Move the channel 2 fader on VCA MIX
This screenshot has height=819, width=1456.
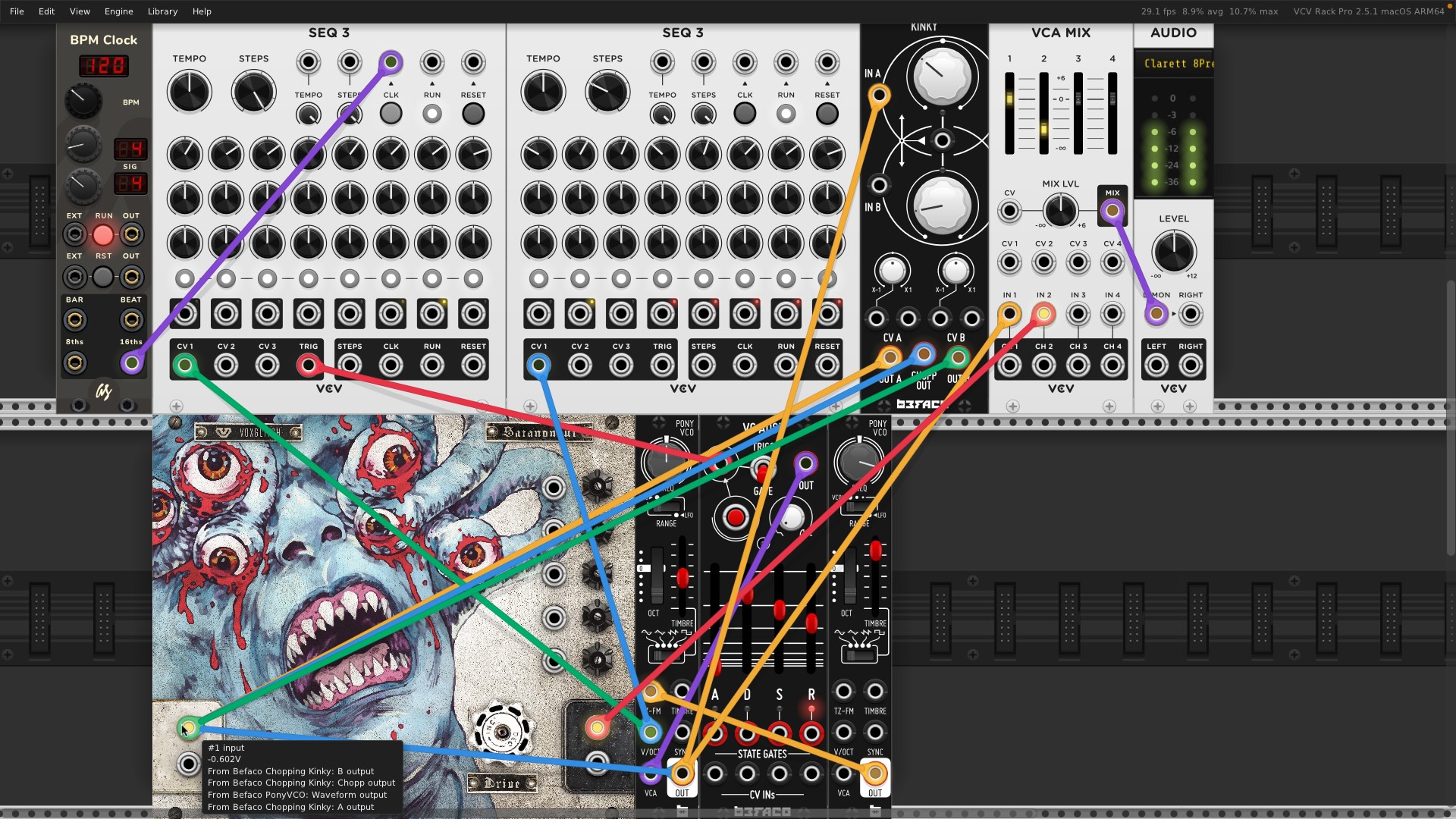[1044, 129]
